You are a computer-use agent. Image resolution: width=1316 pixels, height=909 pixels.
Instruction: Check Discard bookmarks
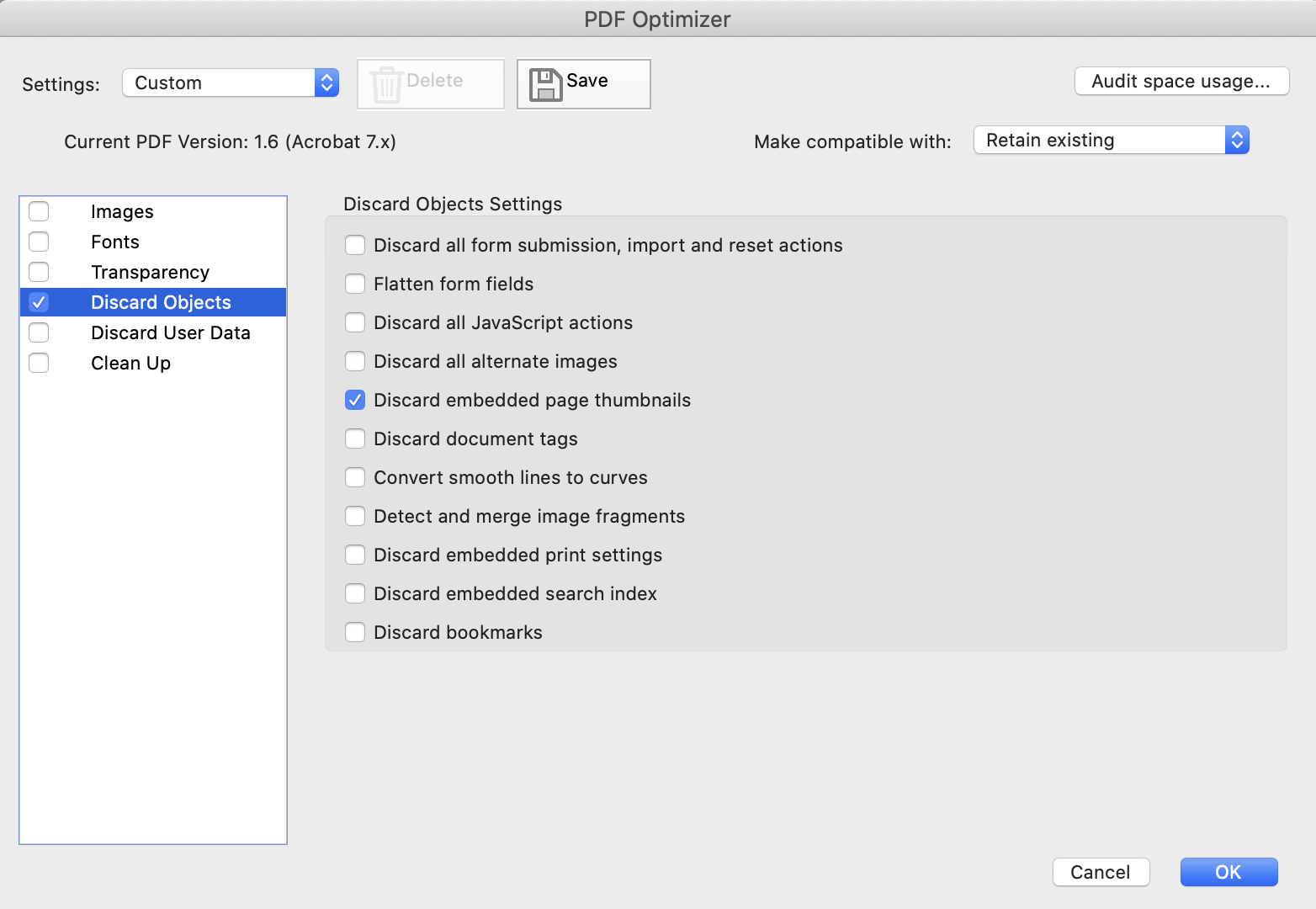pos(355,632)
